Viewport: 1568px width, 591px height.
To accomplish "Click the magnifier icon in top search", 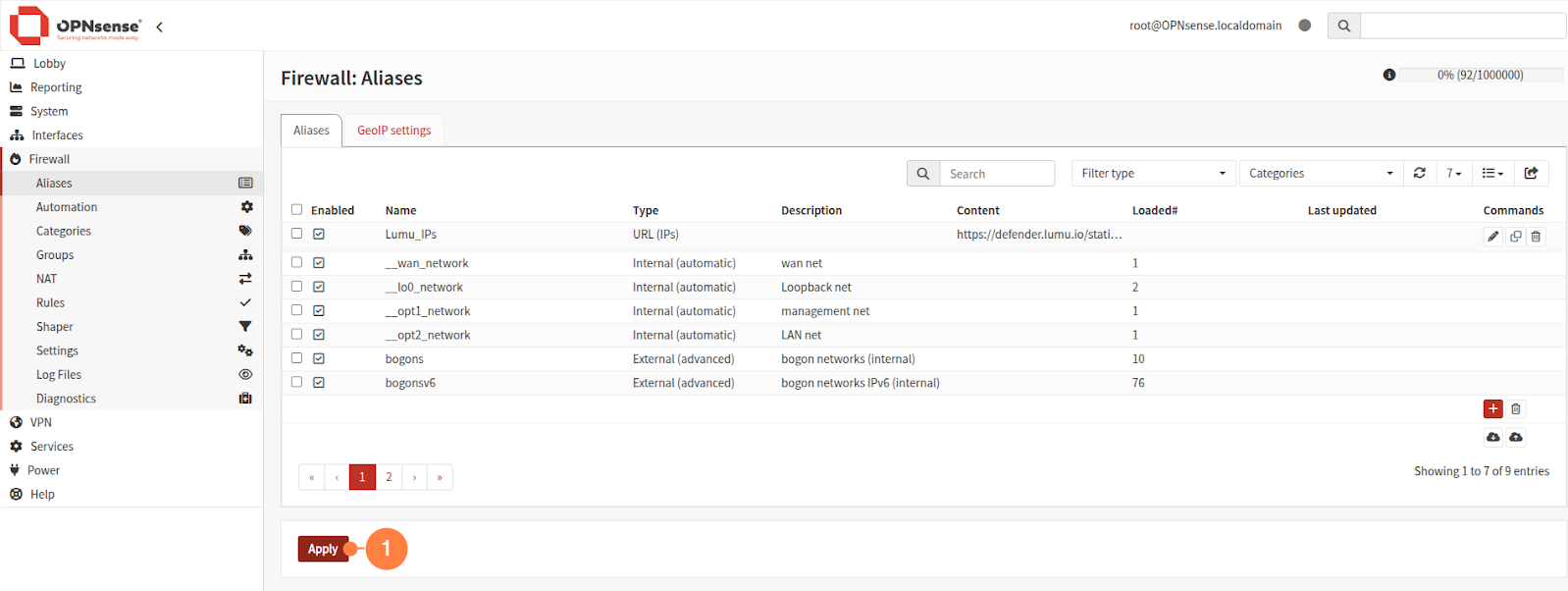I will pos(1343,27).
